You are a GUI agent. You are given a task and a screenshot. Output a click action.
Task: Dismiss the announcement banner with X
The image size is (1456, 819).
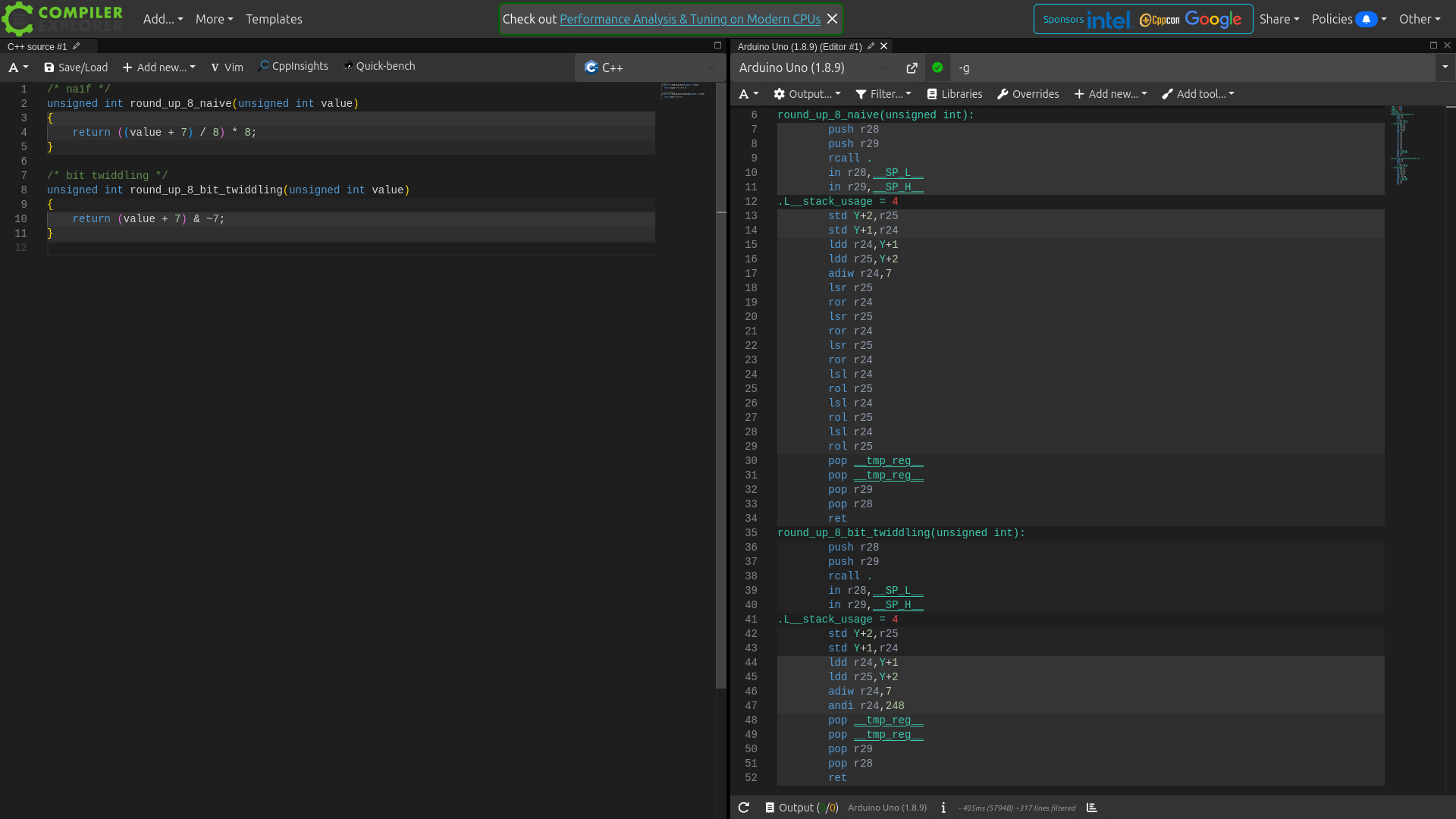832,19
